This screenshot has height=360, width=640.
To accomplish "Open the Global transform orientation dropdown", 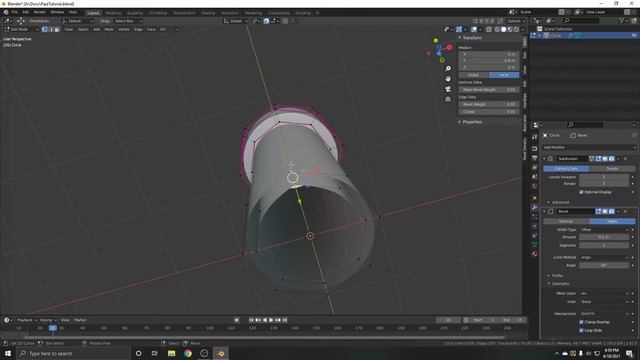I will (236, 21).
